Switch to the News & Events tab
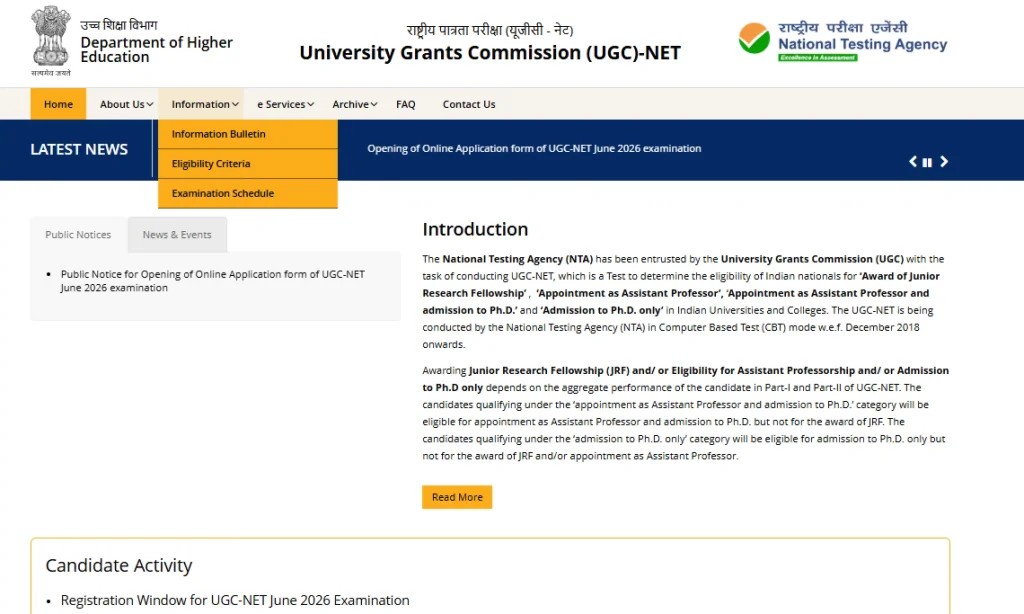The image size is (1024, 614). (177, 234)
